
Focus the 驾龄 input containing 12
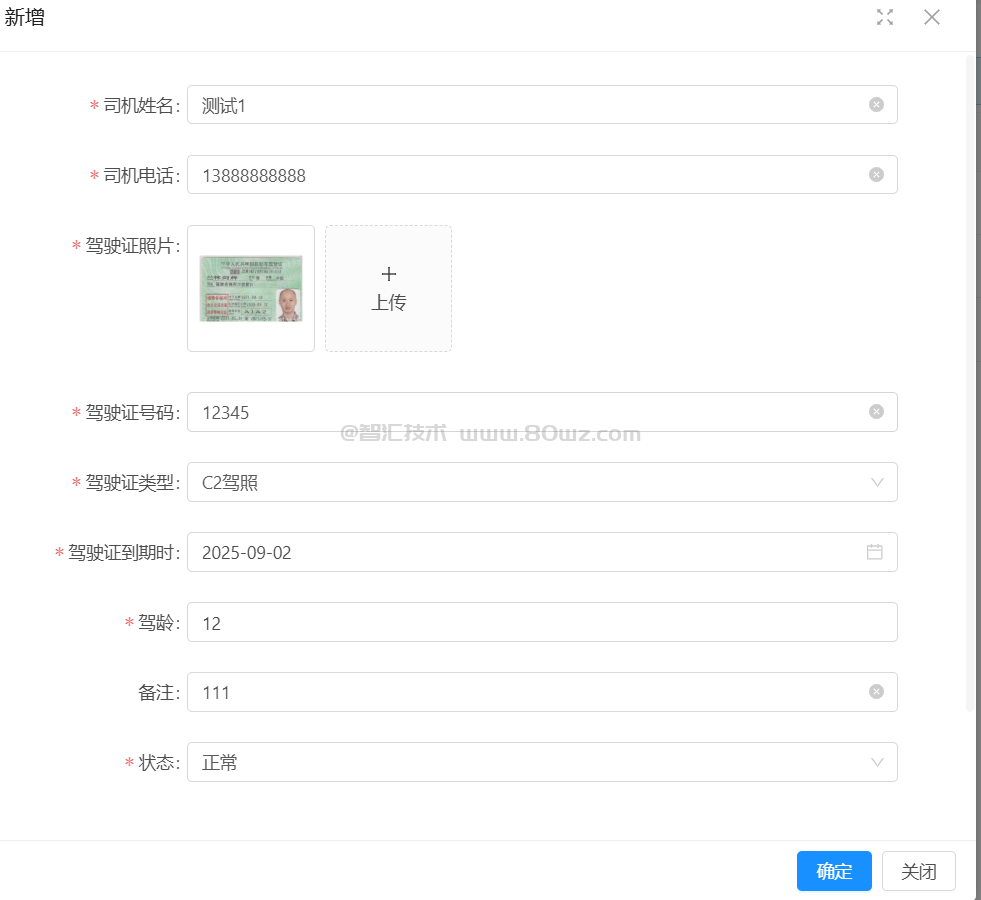point(542,622)
